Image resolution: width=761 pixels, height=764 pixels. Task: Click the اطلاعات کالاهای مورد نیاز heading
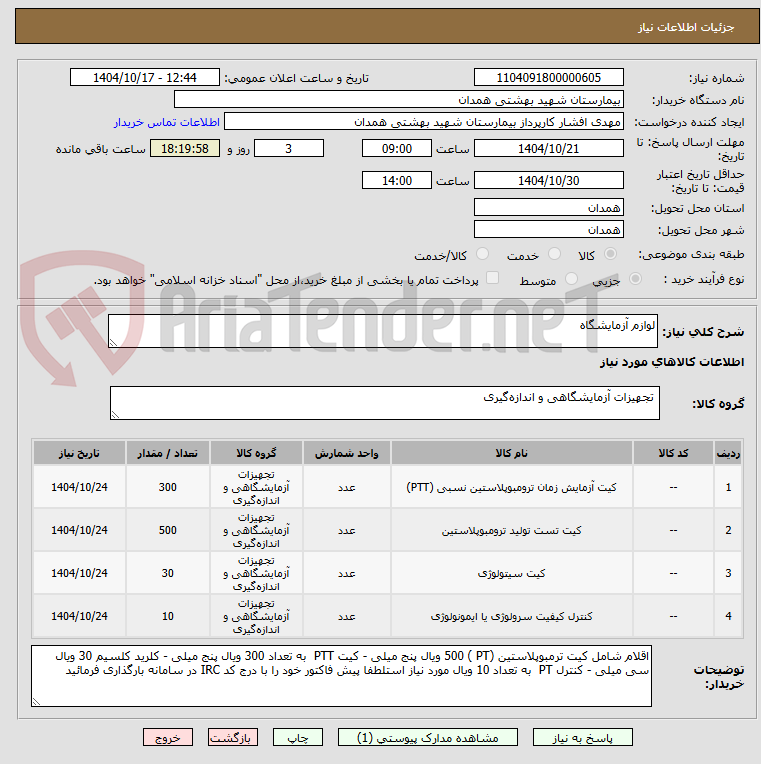click(x=671, y=362)
